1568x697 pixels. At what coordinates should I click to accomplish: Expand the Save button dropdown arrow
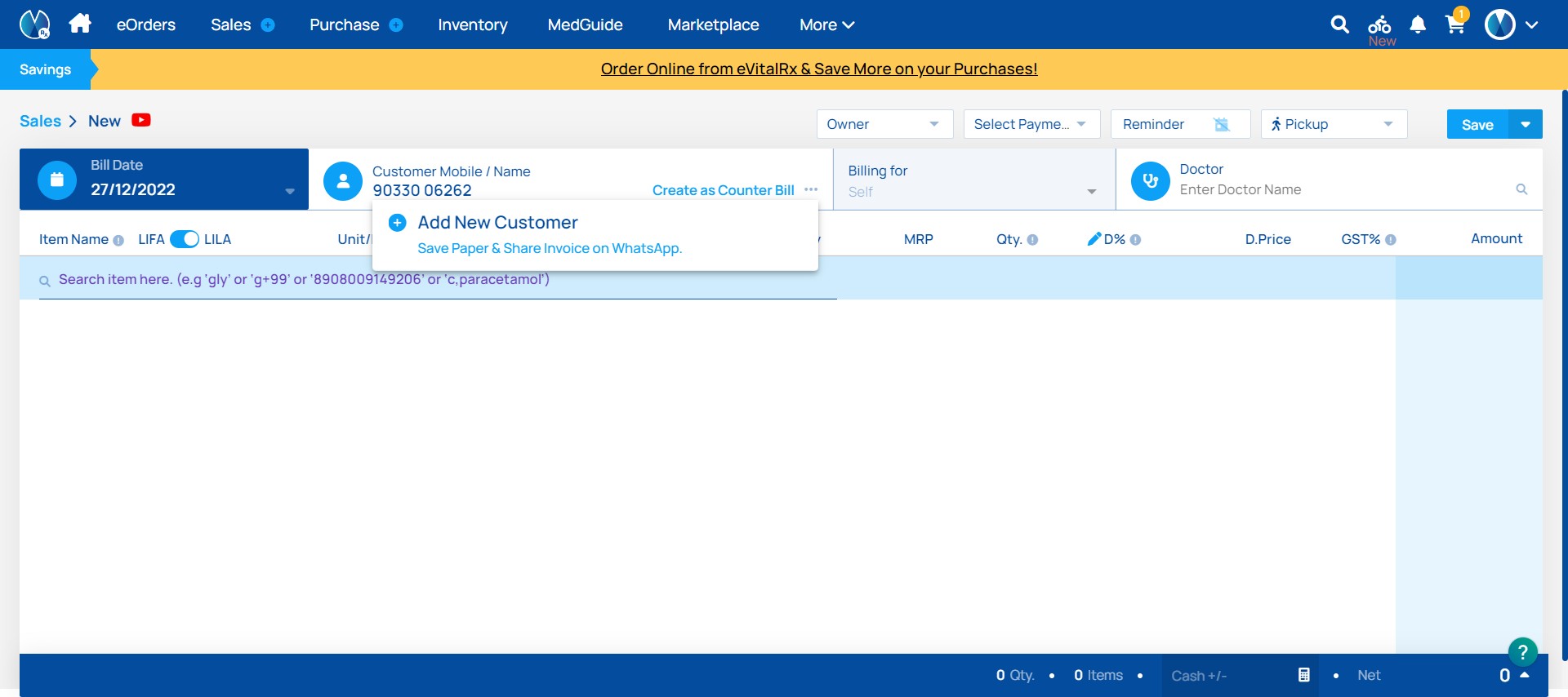pos(1526,124)
